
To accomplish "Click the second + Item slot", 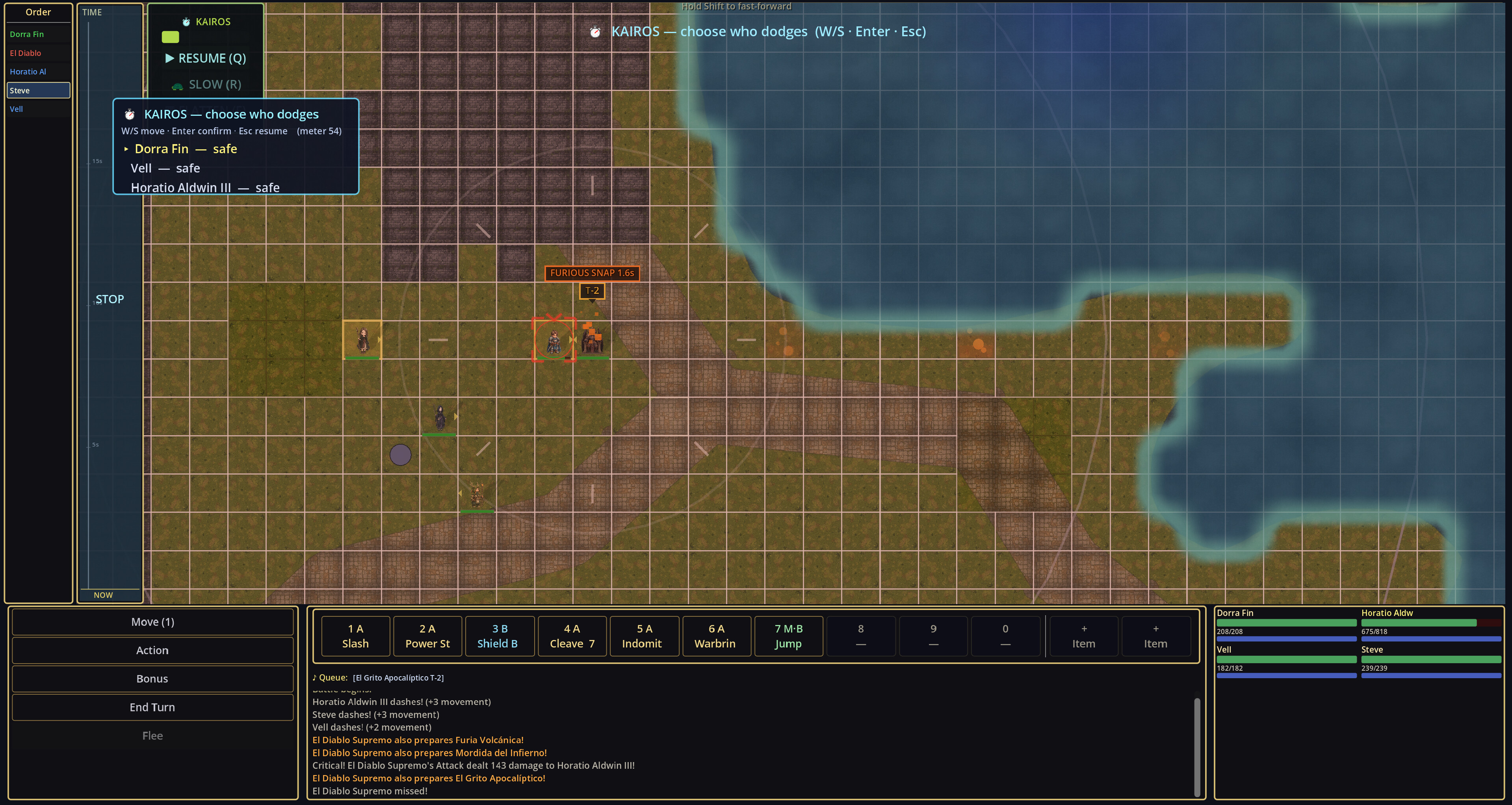I will [x=1156, y=636].
